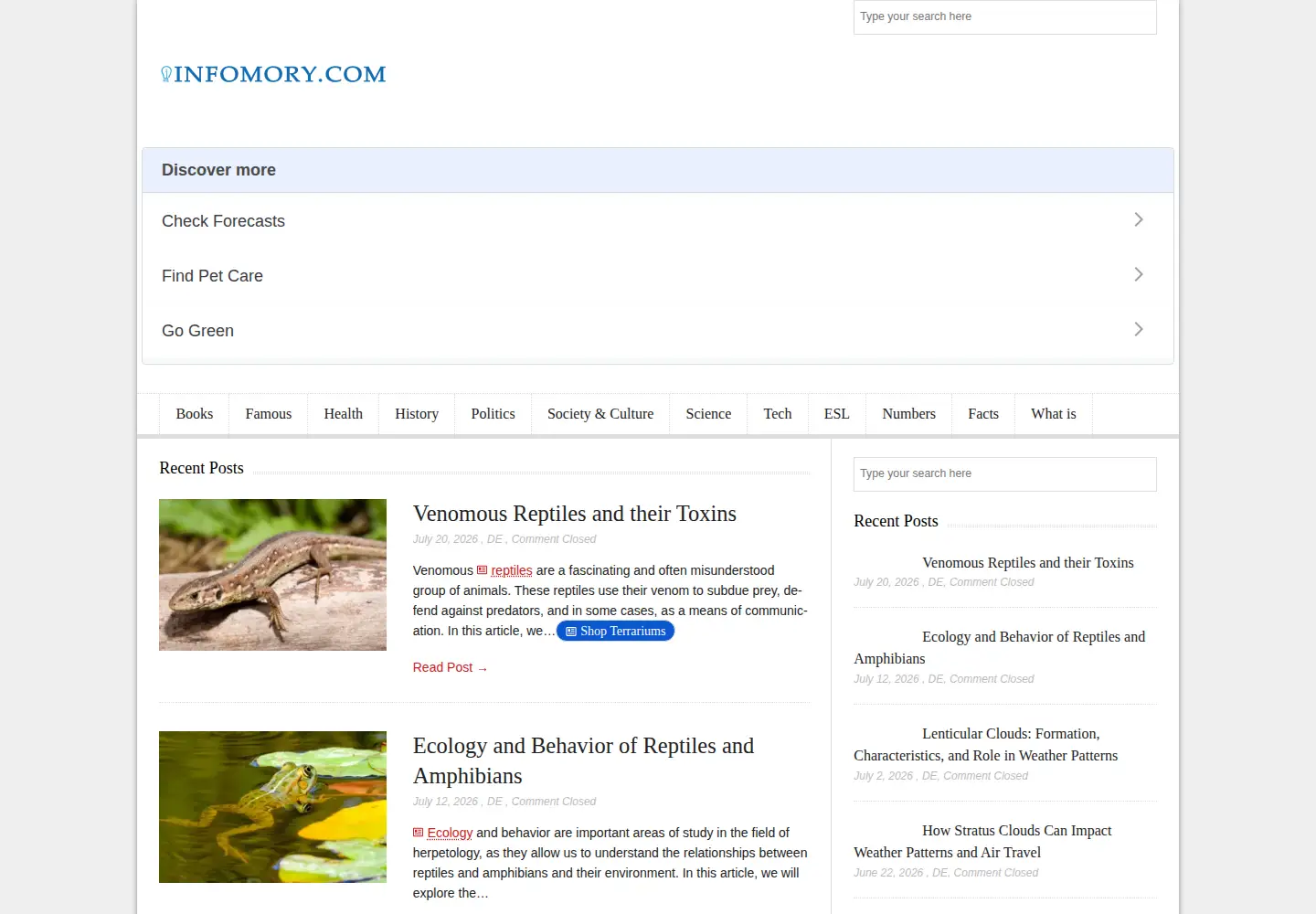Click the sidebar 'July 2, 2026' date text

click(x=883, y=776)
